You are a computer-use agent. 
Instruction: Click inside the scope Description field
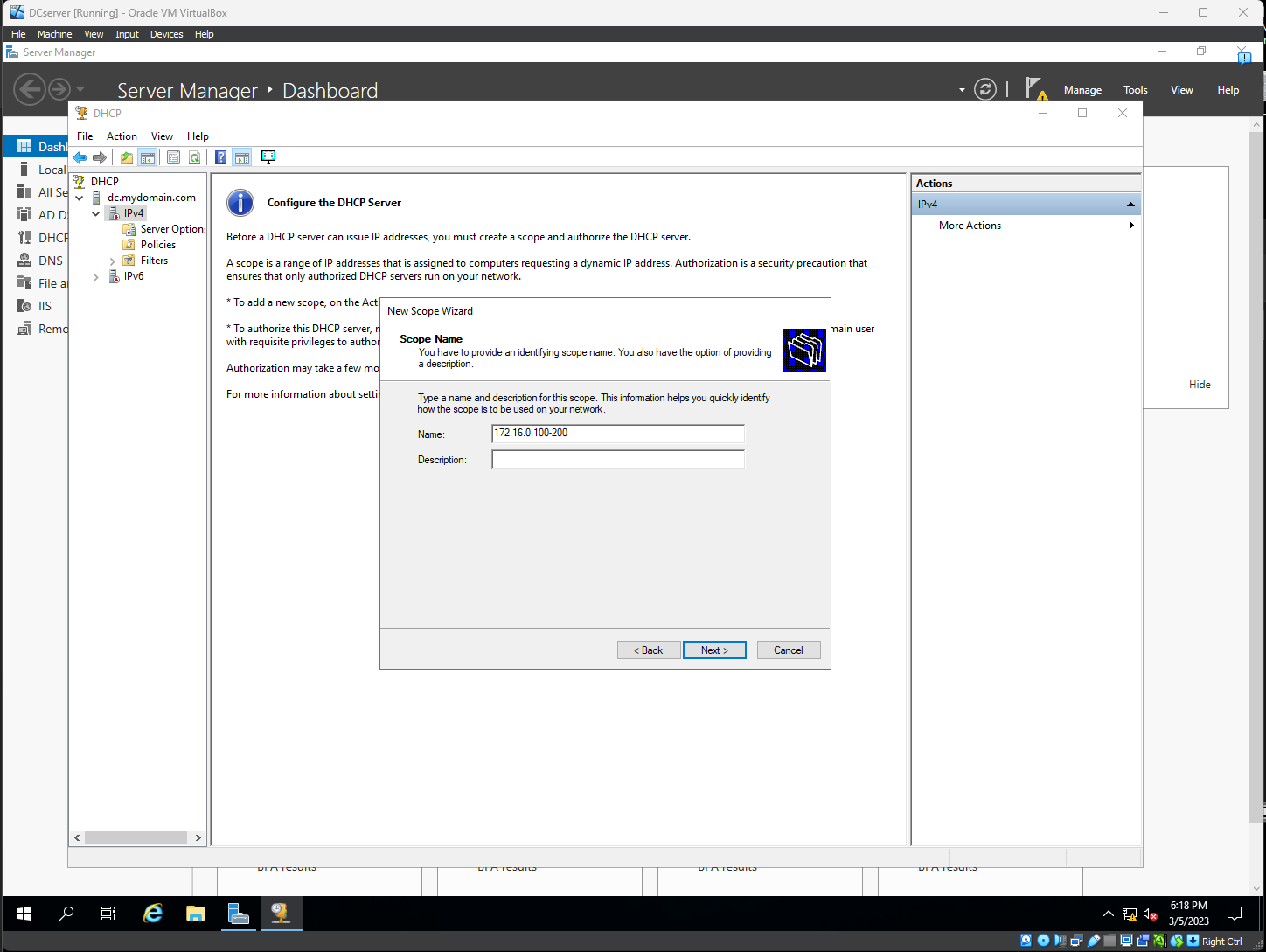(617, 459)
